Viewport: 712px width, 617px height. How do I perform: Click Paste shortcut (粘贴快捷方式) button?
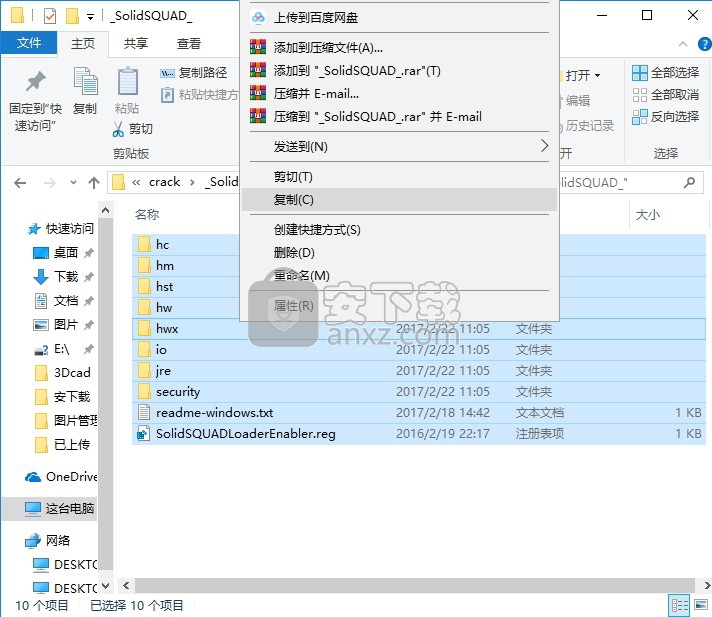click(199, 94)
